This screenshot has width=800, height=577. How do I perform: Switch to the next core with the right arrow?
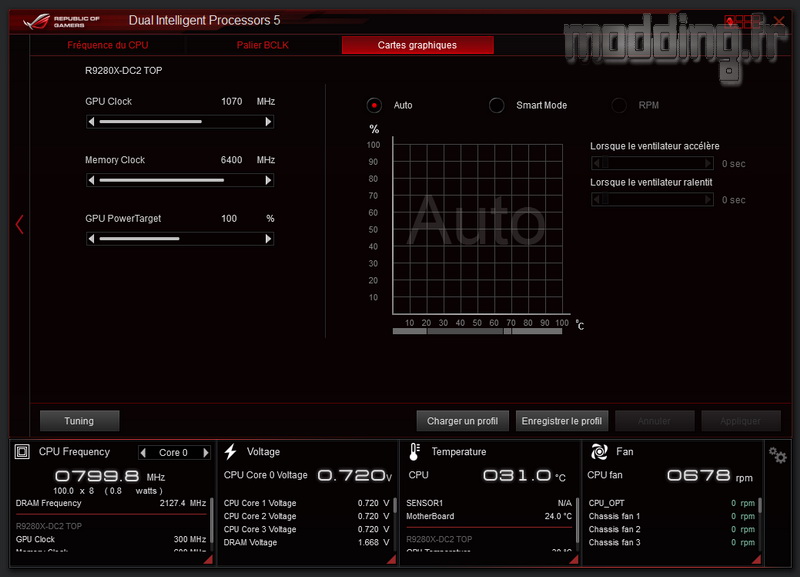(206, 453)
